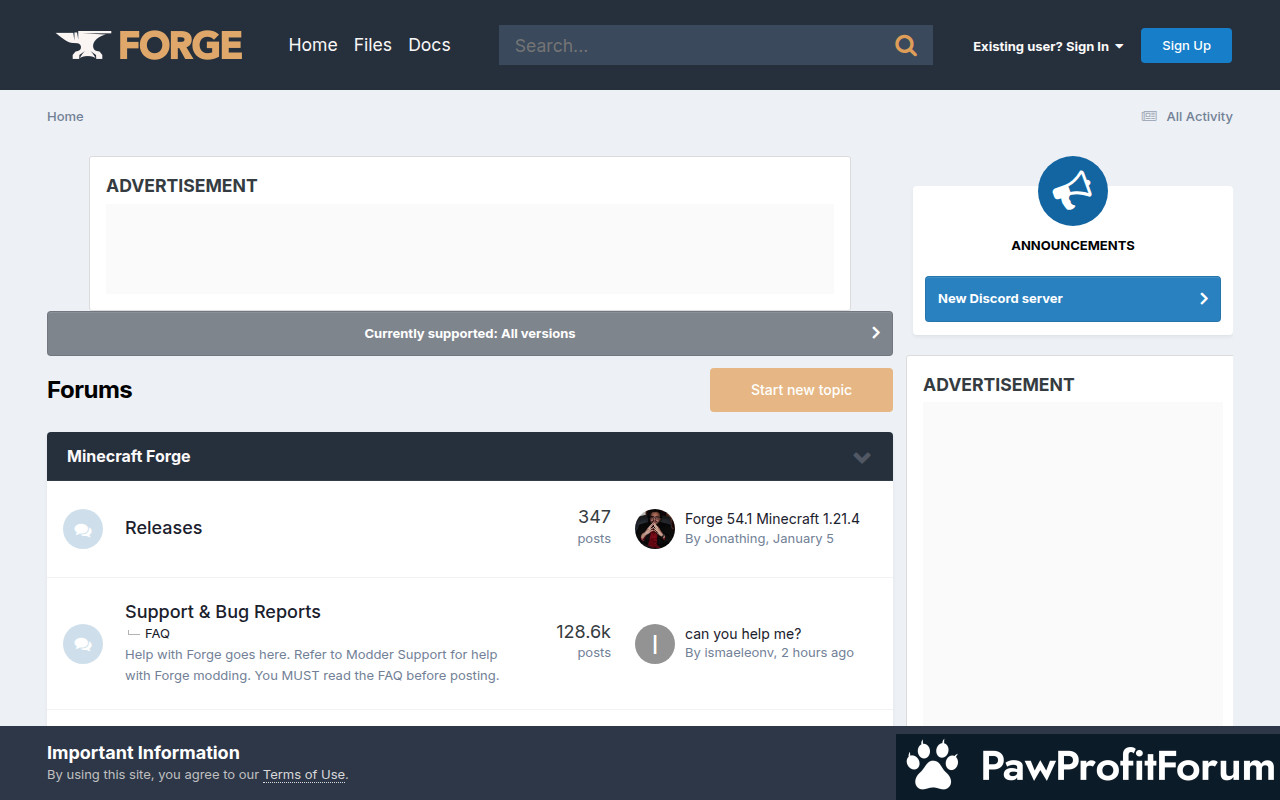The height and width of the screenshot is (800, 1280).
Task: Click the ANNOUNCEMENTS heading text
Action: tap(1073, 245)
